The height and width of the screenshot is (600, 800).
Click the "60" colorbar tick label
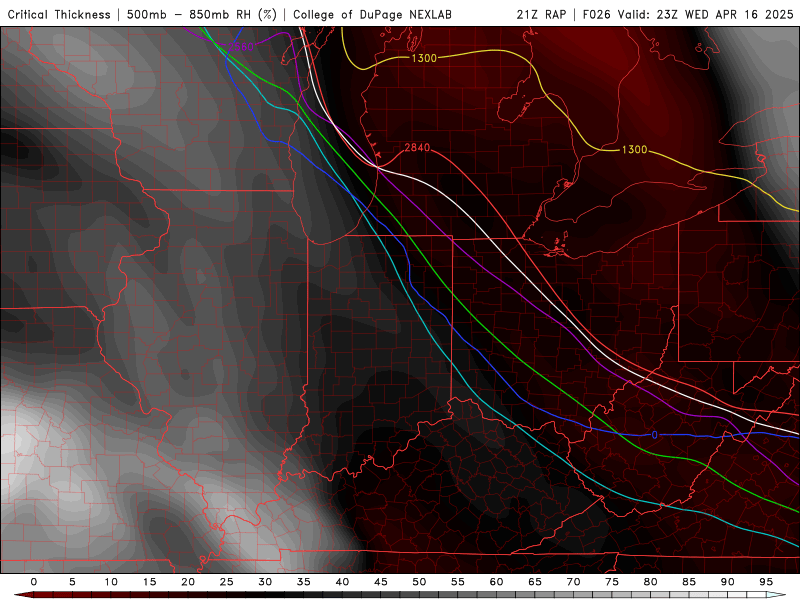pos(496,582)
